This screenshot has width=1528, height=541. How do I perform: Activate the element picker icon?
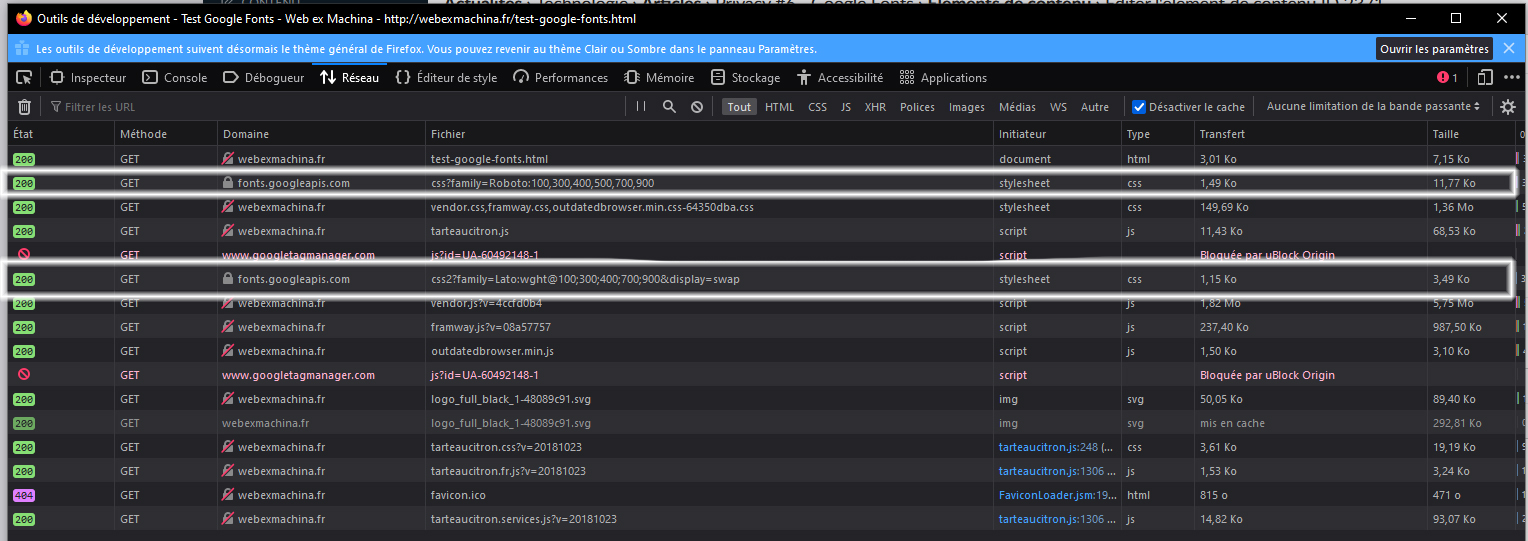(24, 77)
